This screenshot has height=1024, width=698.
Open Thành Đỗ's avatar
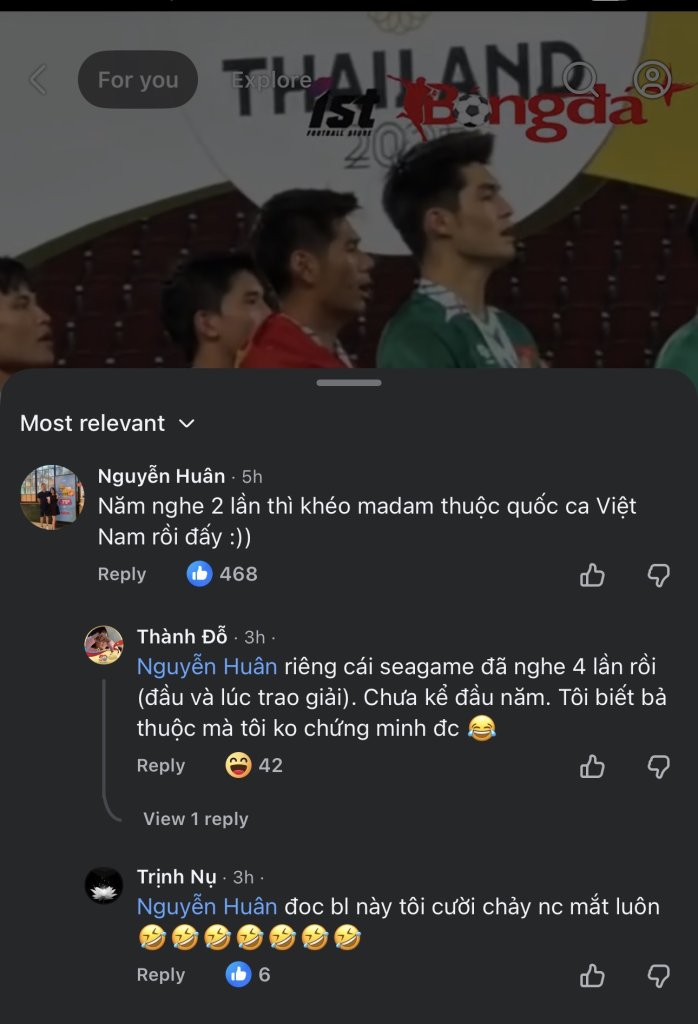coord(104,645)
